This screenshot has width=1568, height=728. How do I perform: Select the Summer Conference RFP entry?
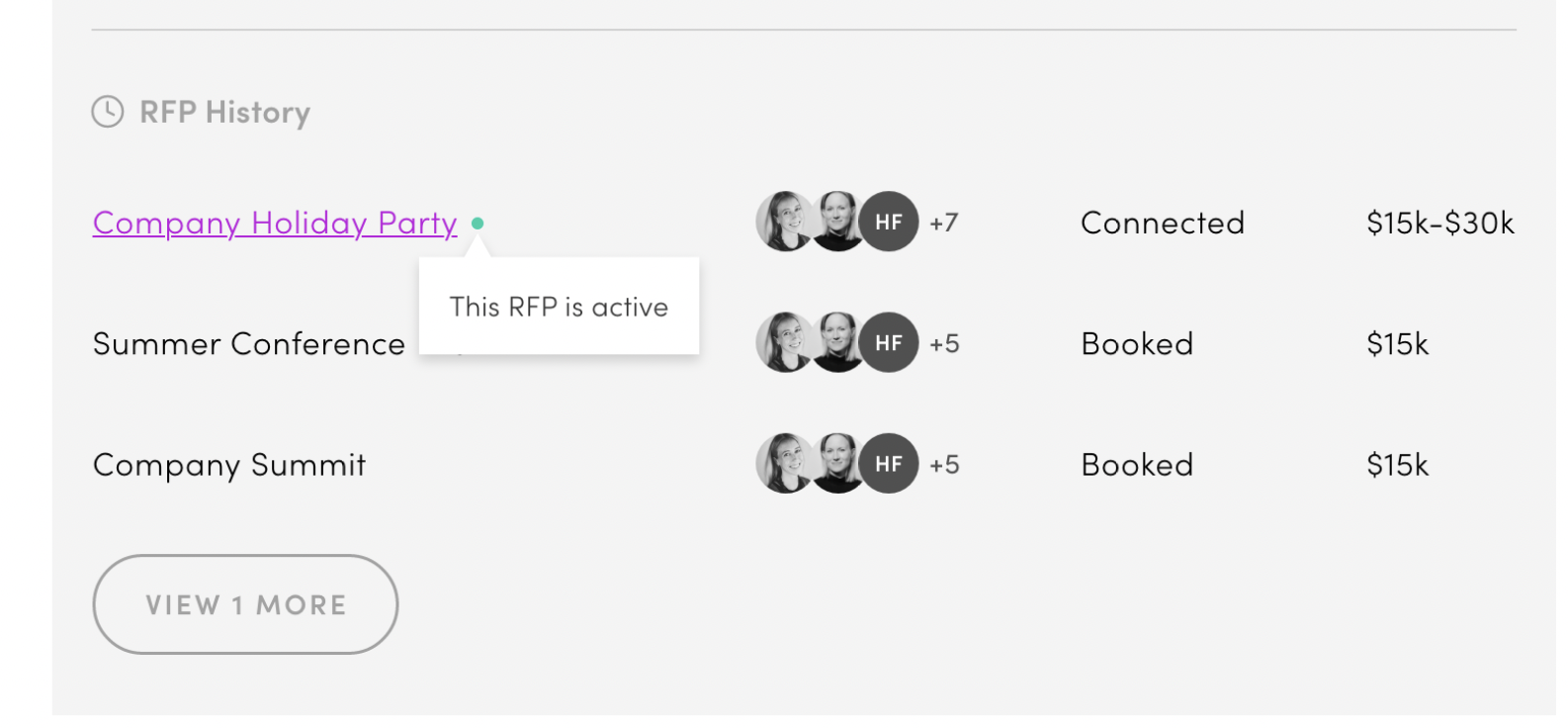point(249,344)
